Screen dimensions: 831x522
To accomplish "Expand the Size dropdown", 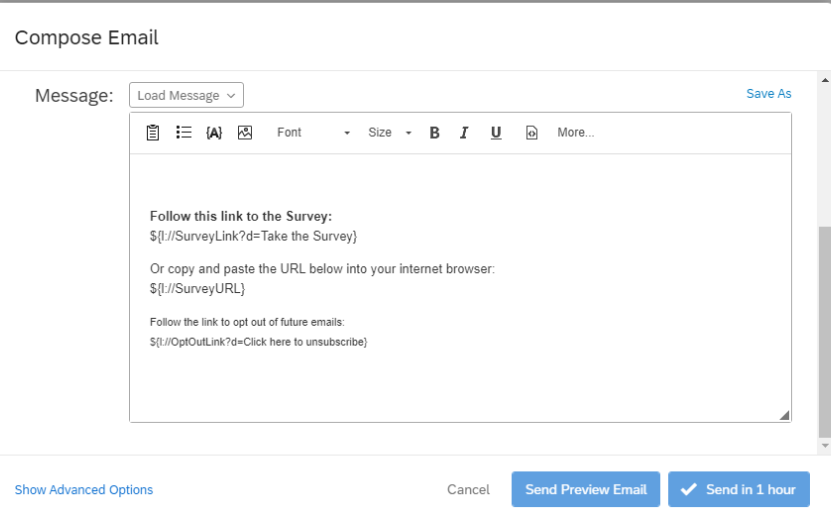I will coord(389,132).
